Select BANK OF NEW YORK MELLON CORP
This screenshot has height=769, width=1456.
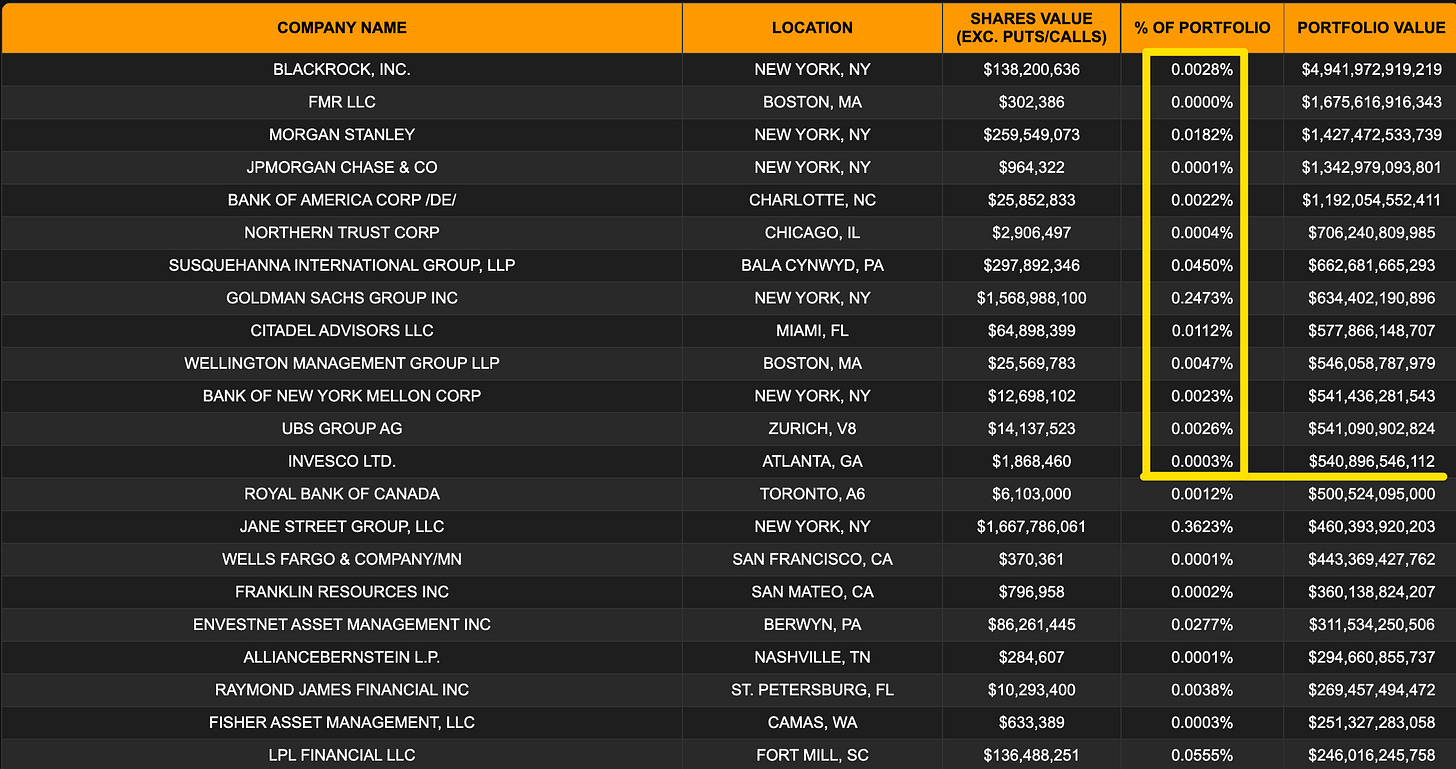pos(342,396)
